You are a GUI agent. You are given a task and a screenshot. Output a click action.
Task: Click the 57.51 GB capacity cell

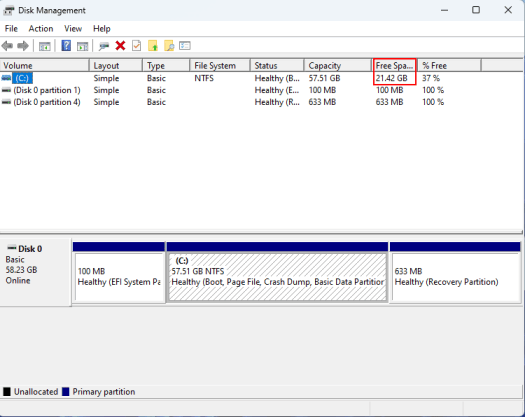324,78
